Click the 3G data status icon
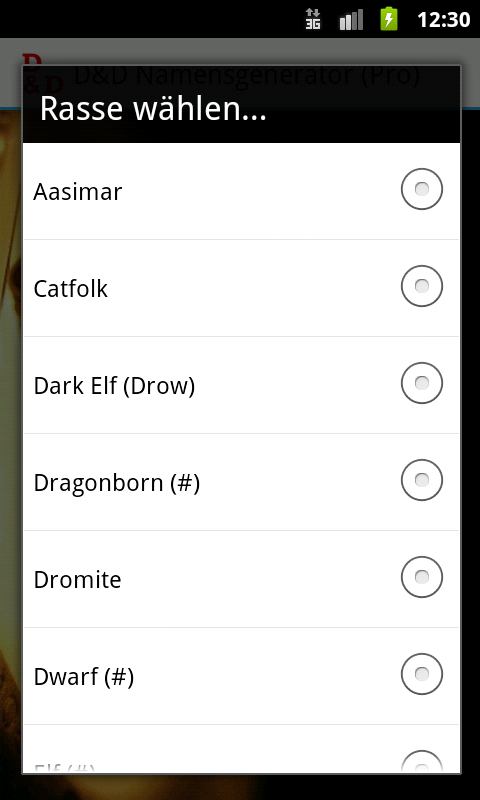Image resolution: width=480 pixels, height=800 pixels. coord(313,19)
